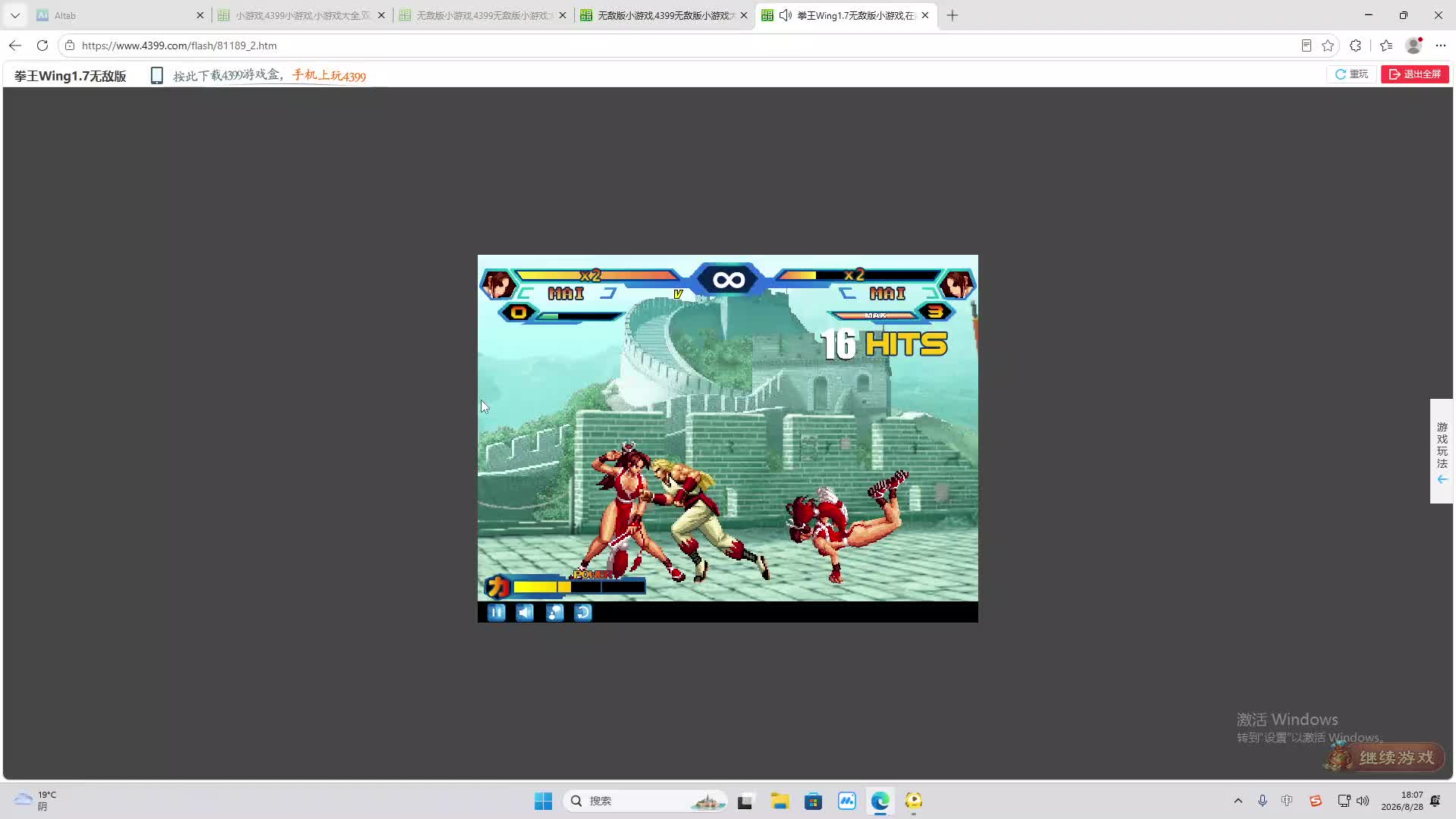1456x819 pixels.
Task: View site information lock icon
Action: [70, 45]
